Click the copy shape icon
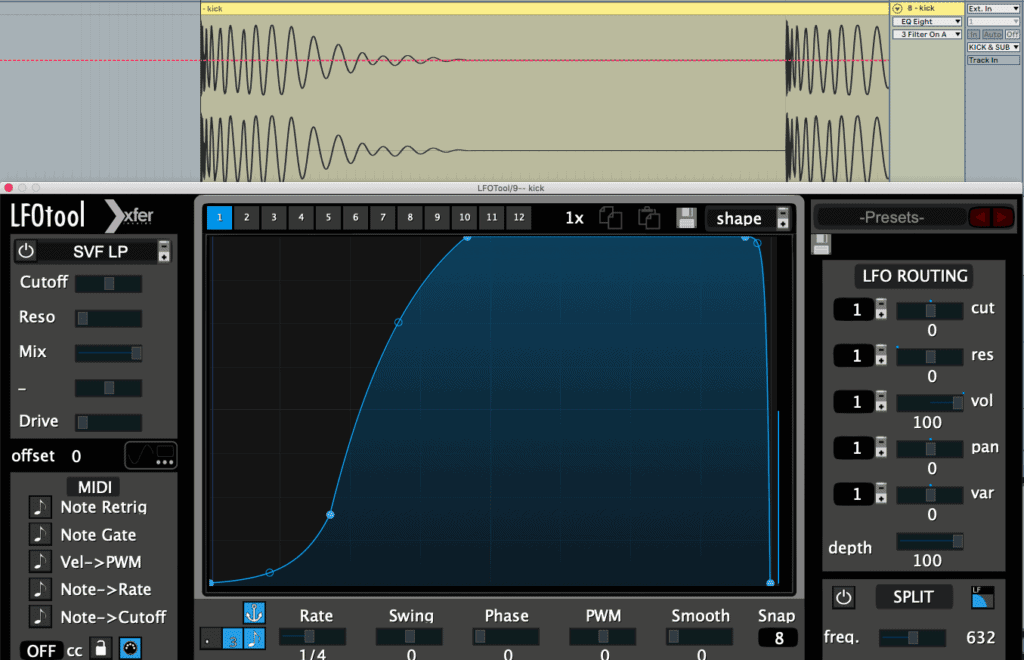 [611, 217]
